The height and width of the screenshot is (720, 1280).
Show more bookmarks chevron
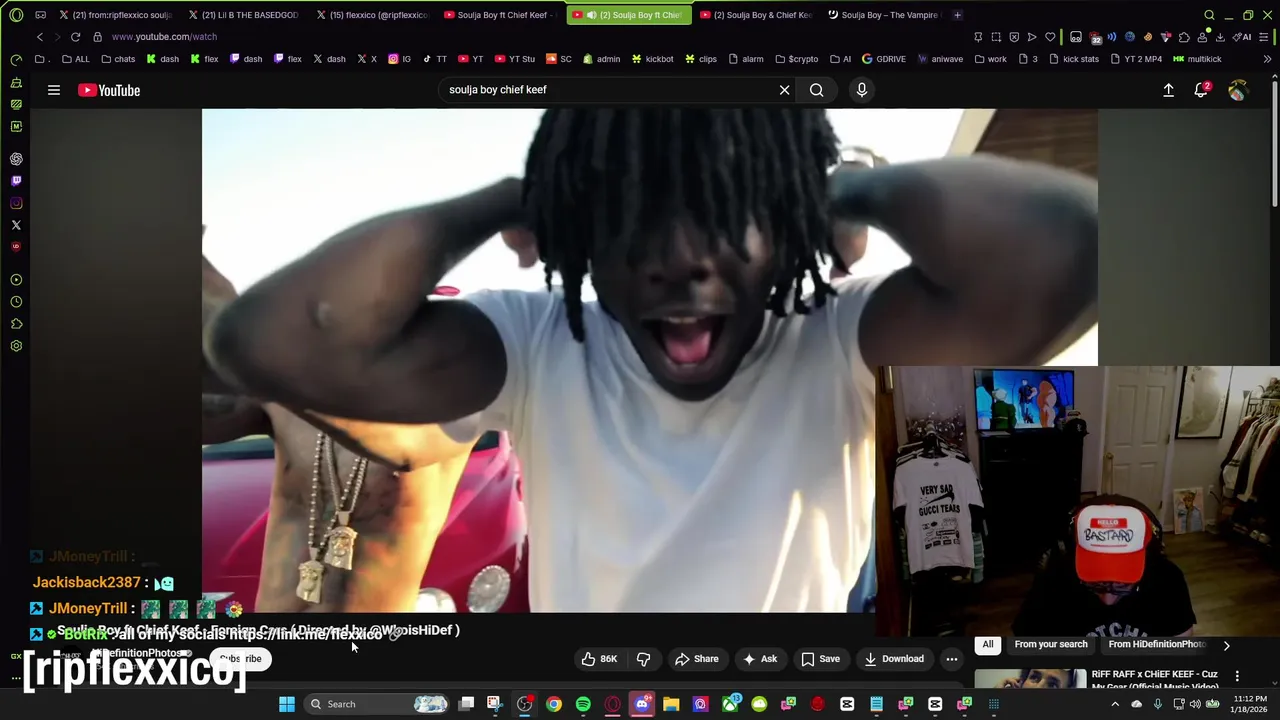click(x=1267, y=59)
